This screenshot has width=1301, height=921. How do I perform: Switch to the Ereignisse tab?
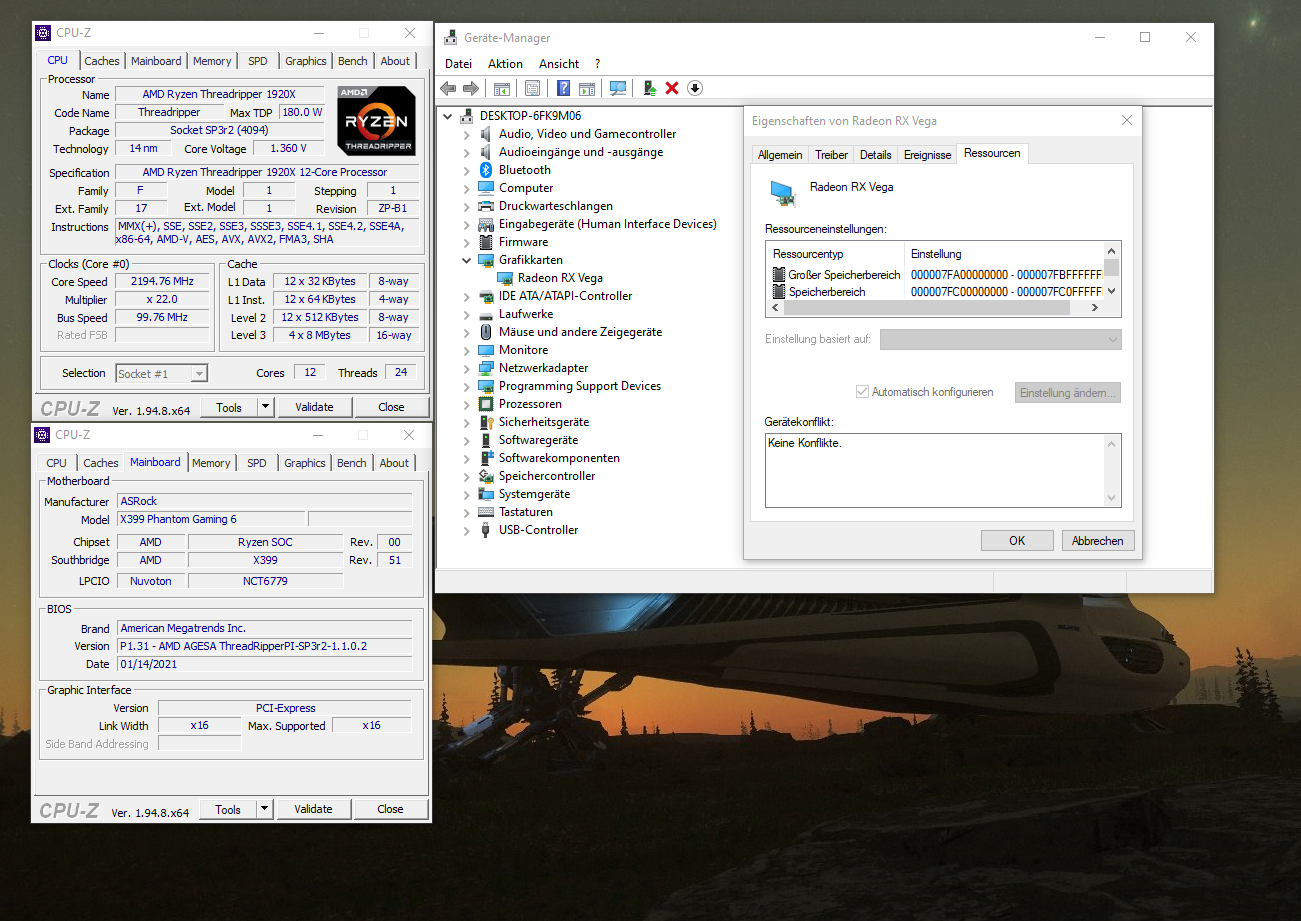pos(927,155)
